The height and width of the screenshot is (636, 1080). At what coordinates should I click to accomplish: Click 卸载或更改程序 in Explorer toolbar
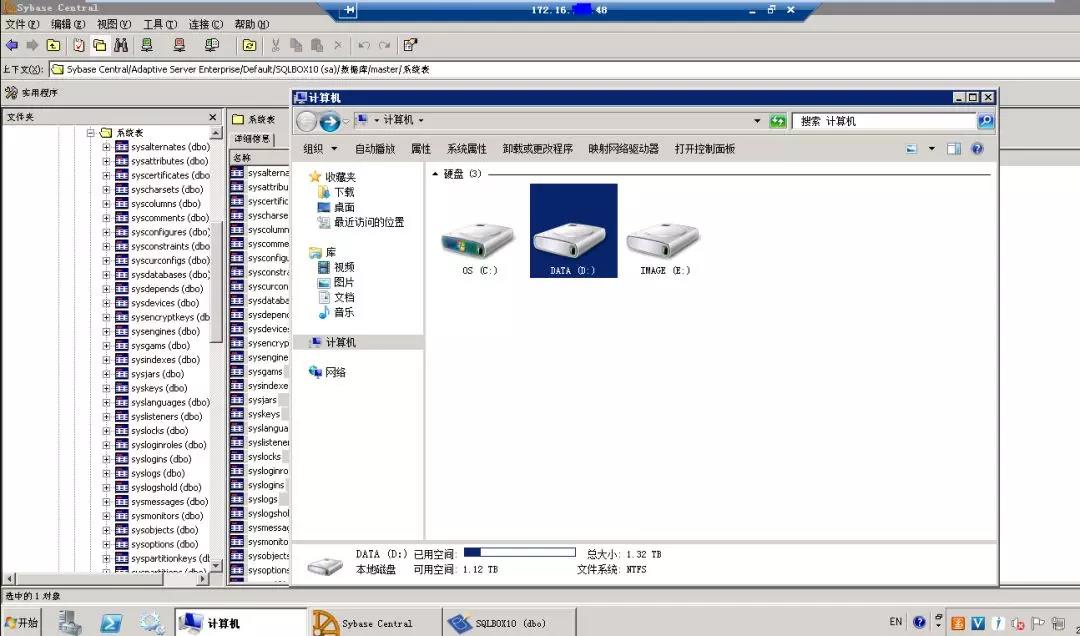537,149
